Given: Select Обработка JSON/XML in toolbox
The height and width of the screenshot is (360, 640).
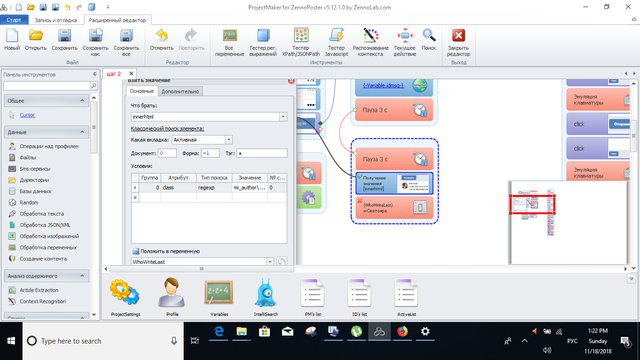Looking at the screenshot, I should (x=45, y=225).
